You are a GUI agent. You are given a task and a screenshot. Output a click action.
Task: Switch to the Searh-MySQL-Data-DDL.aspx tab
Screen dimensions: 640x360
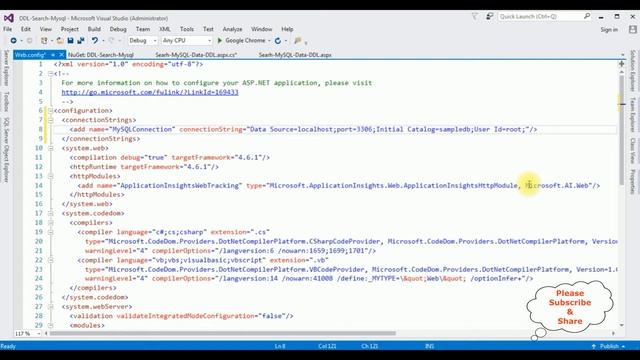pos(295,55)
